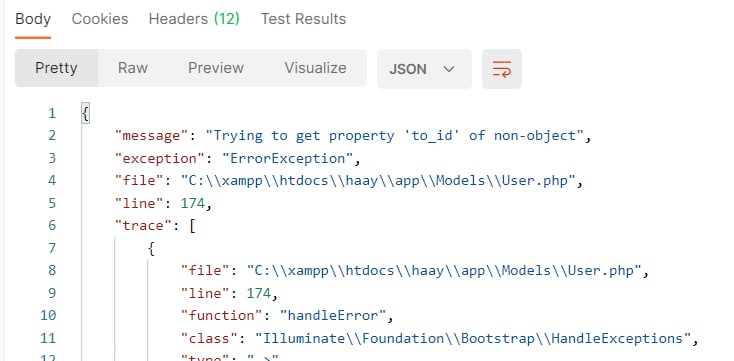Select the Visualize view button
The height and width of the screenshot is (361, 734).
315,68
